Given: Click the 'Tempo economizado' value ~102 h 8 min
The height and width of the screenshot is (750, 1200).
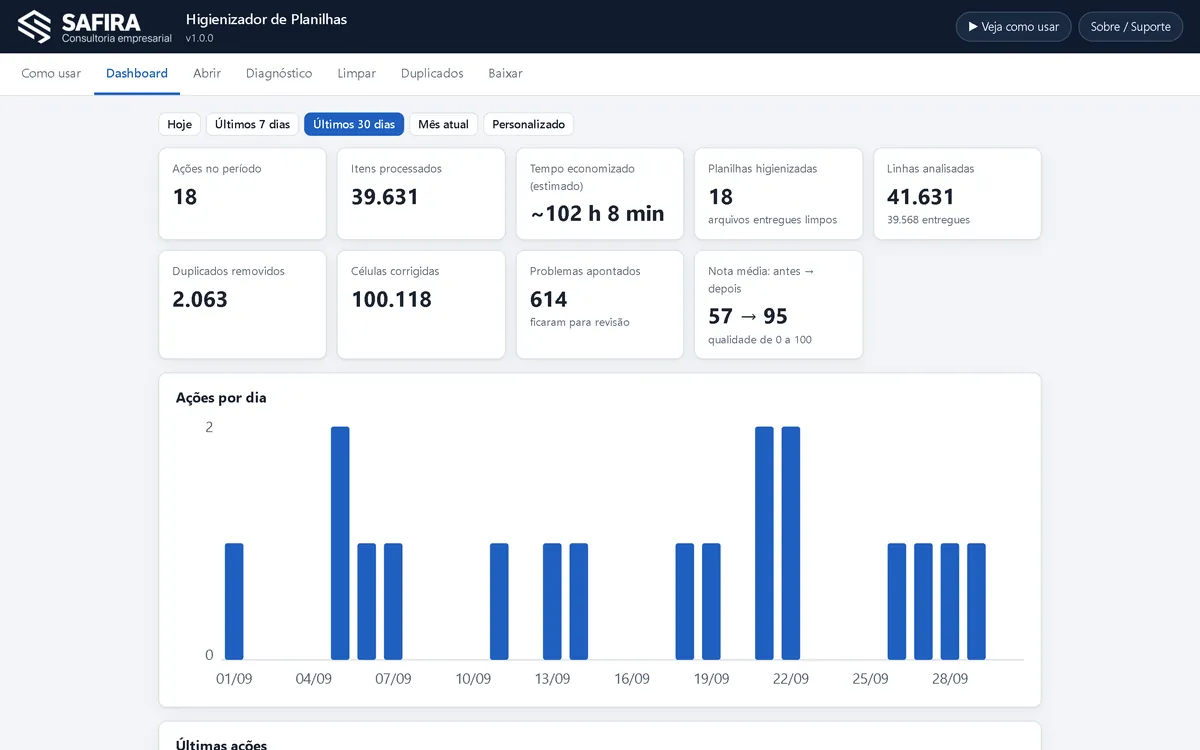Looking at the screenshot, I should tap(597, 213).
